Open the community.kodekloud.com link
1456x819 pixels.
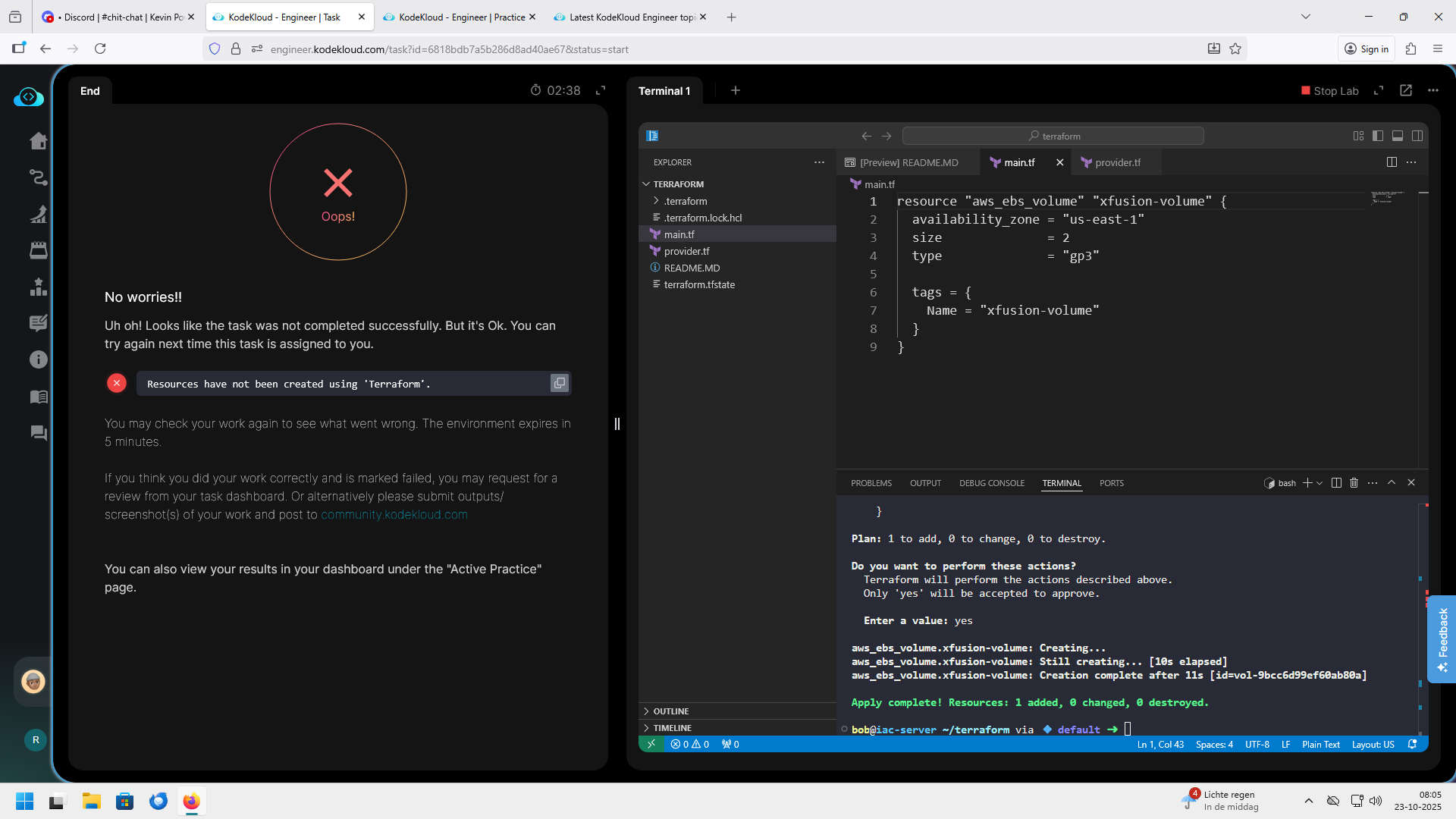pos(394,515)
